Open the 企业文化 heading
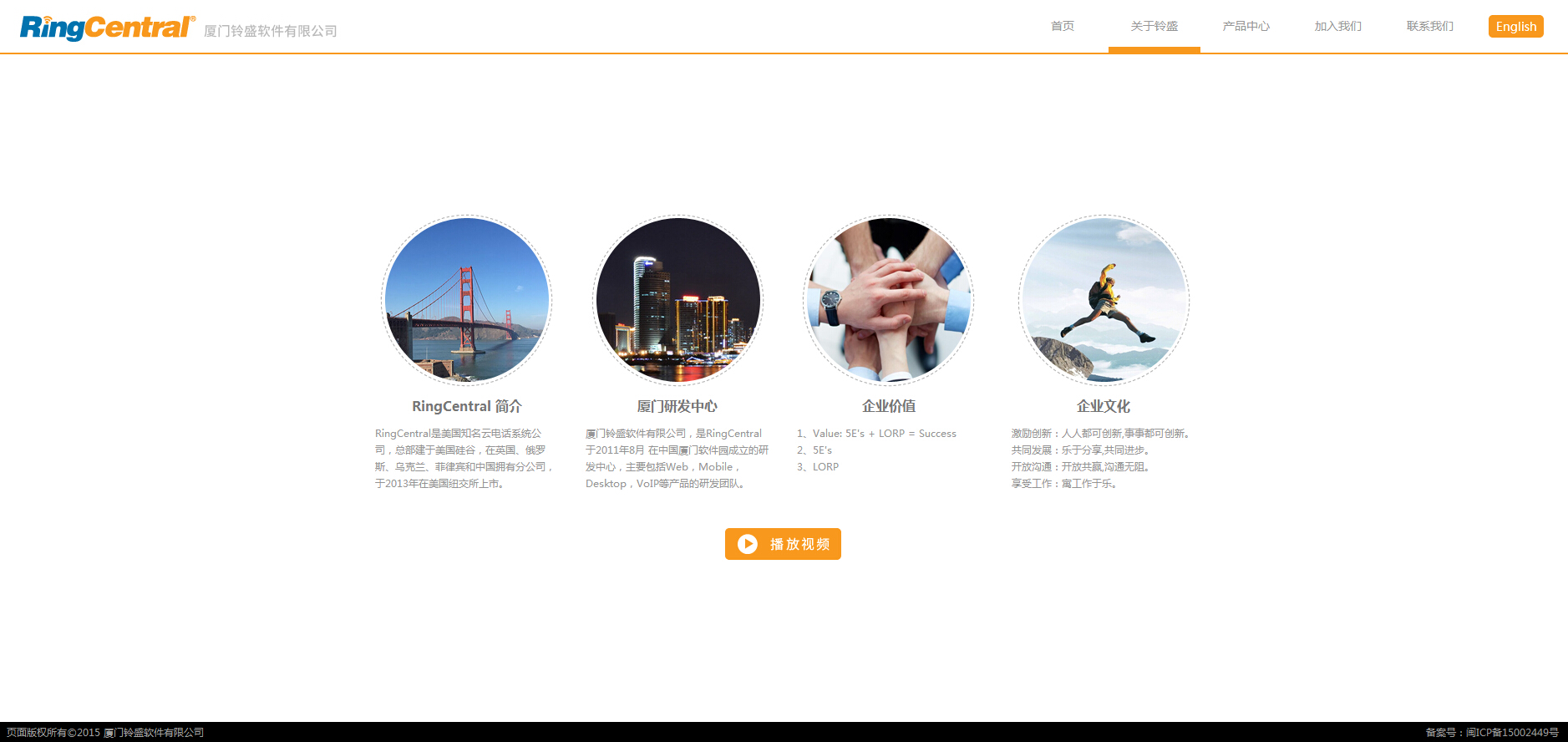 coord(1104,406)
